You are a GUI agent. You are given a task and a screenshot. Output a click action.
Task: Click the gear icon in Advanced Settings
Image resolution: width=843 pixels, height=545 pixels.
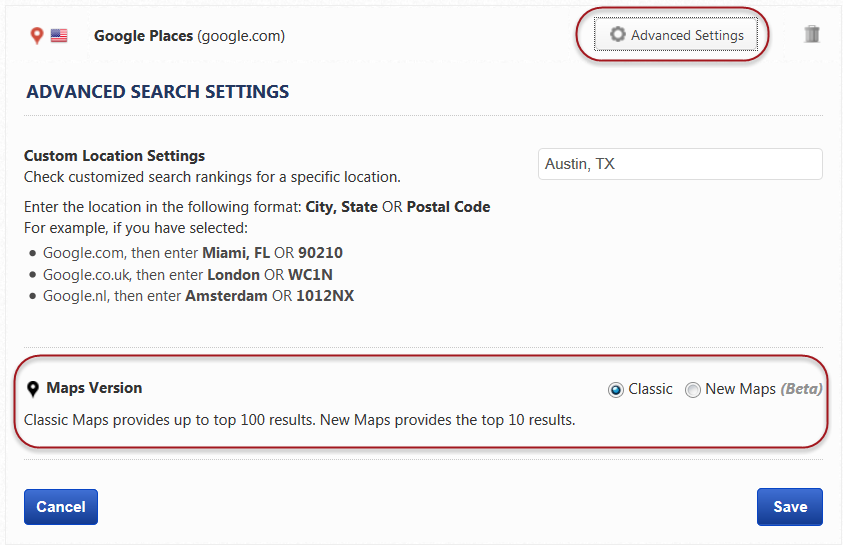tap(618, 35)
